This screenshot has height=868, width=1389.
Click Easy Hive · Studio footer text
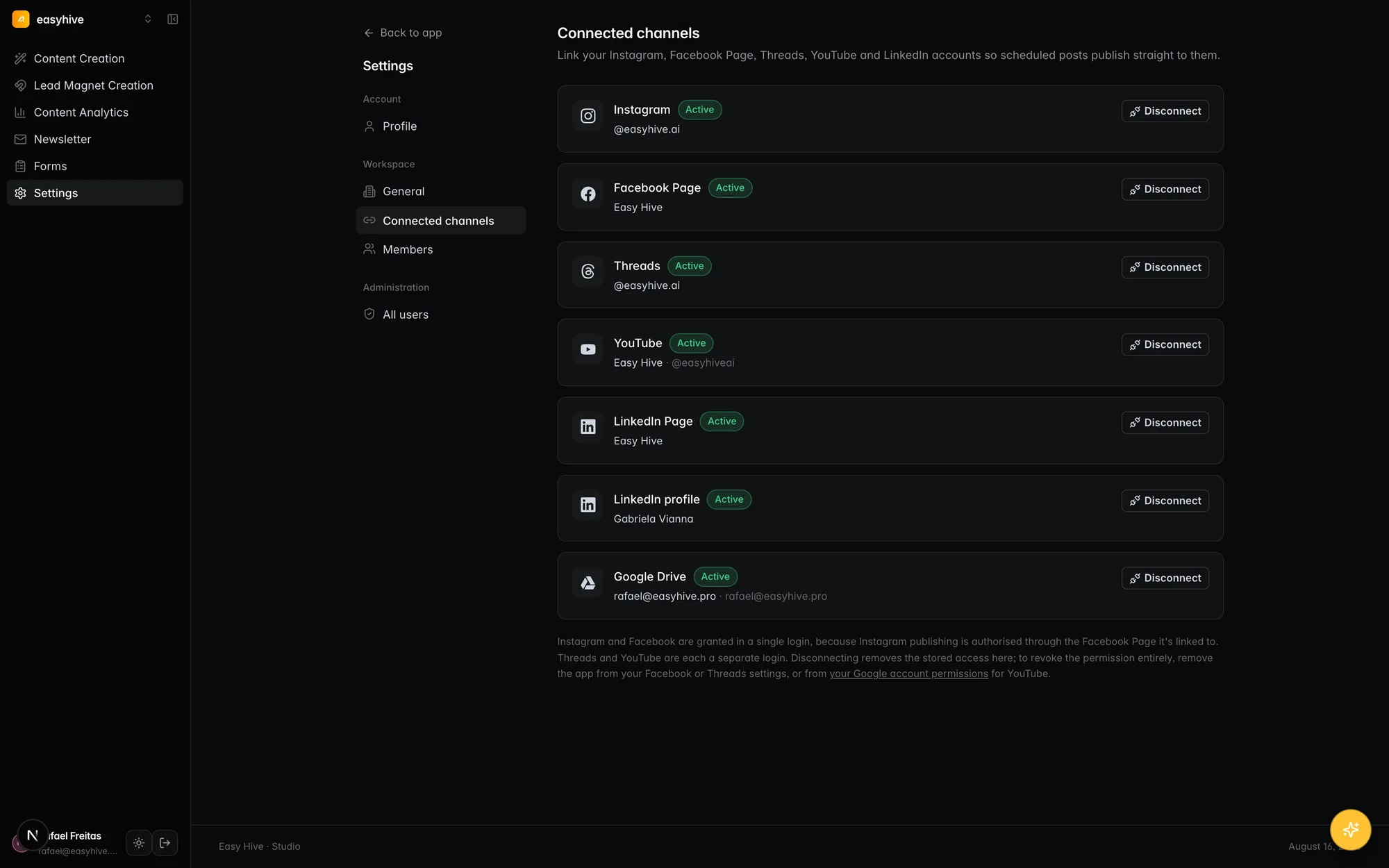tap(260, 846)
